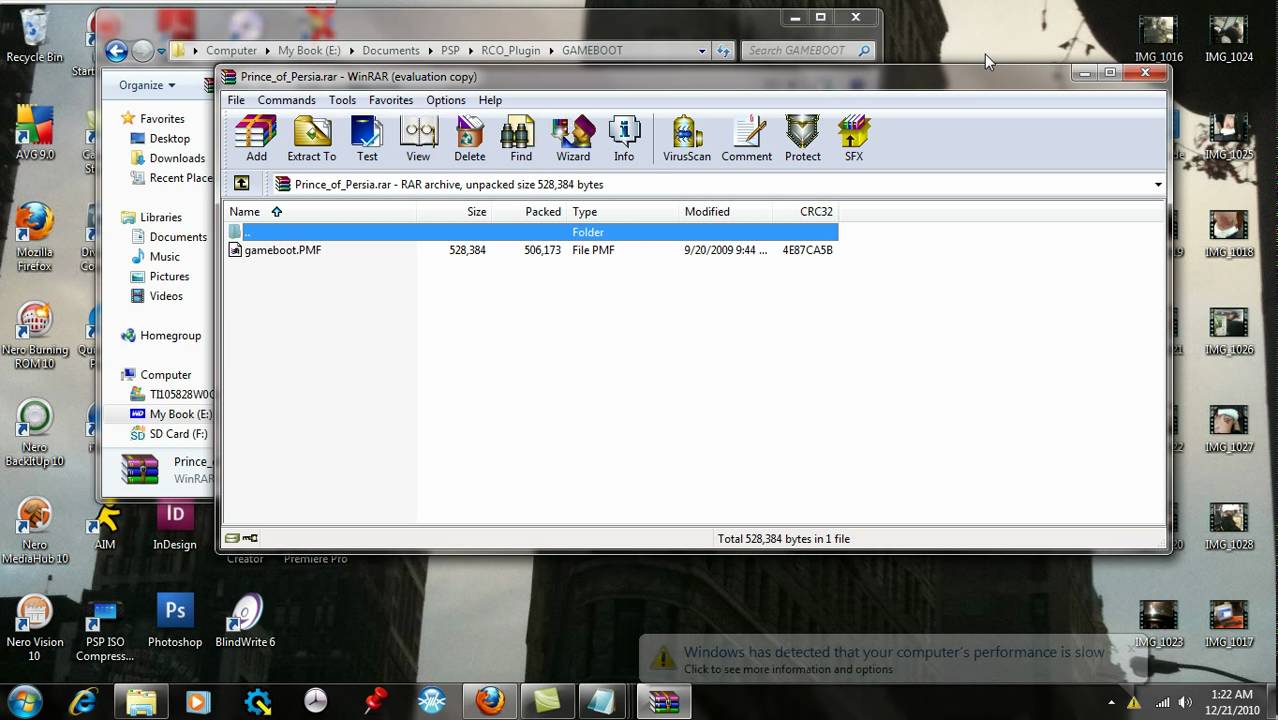Click PSP in the Explorer breadcrumb

click(450, 51)
